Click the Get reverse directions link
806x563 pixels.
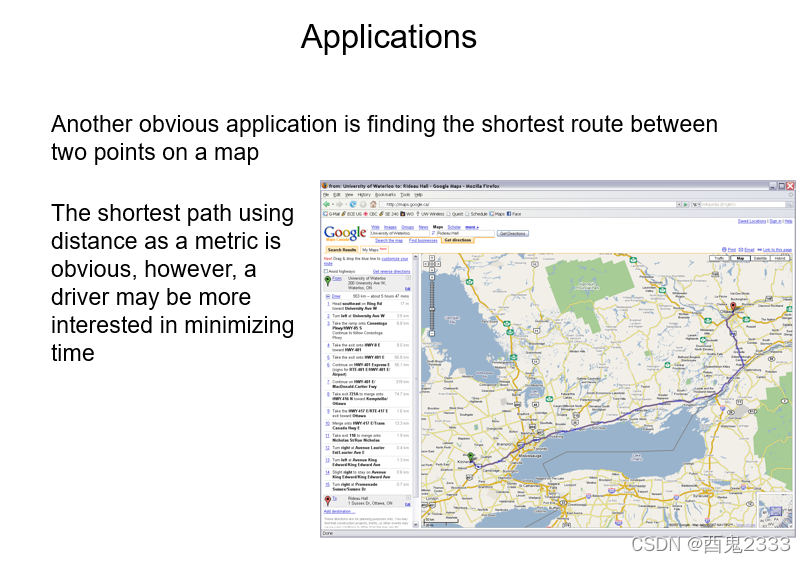(392, 271)
